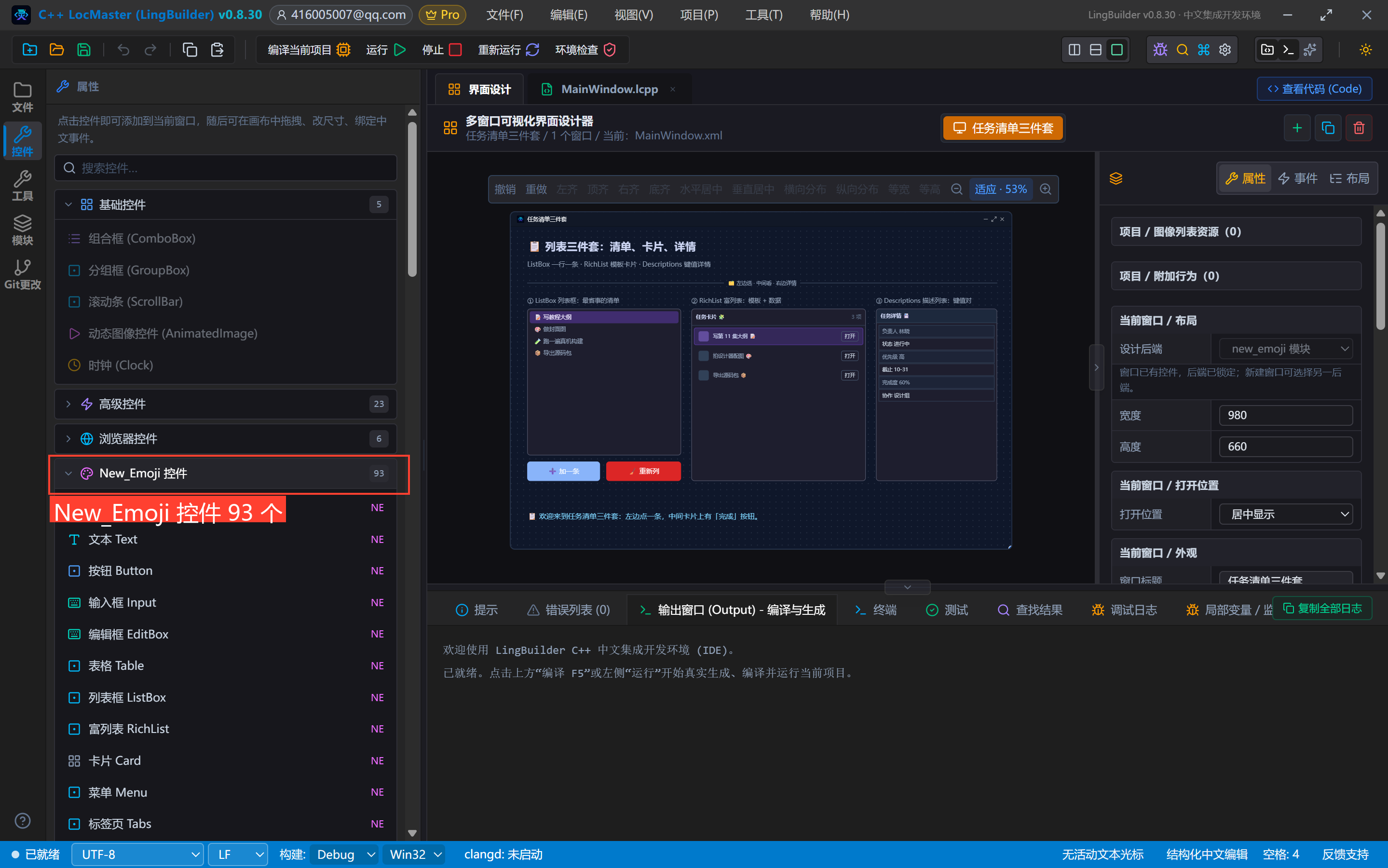
Task: Switch to the 错误列表 tab
Action: pos(568,610)
